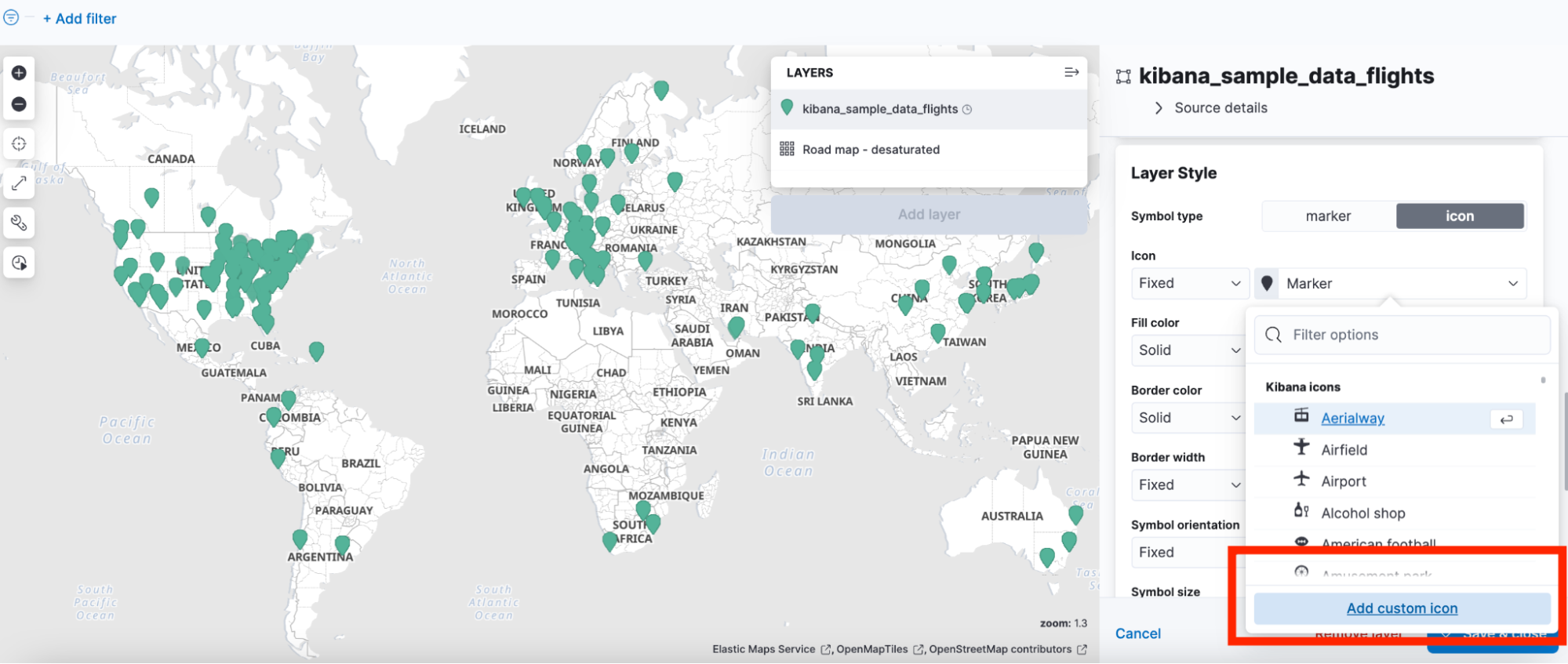Select the marker symbol type

click(1328, 216)
